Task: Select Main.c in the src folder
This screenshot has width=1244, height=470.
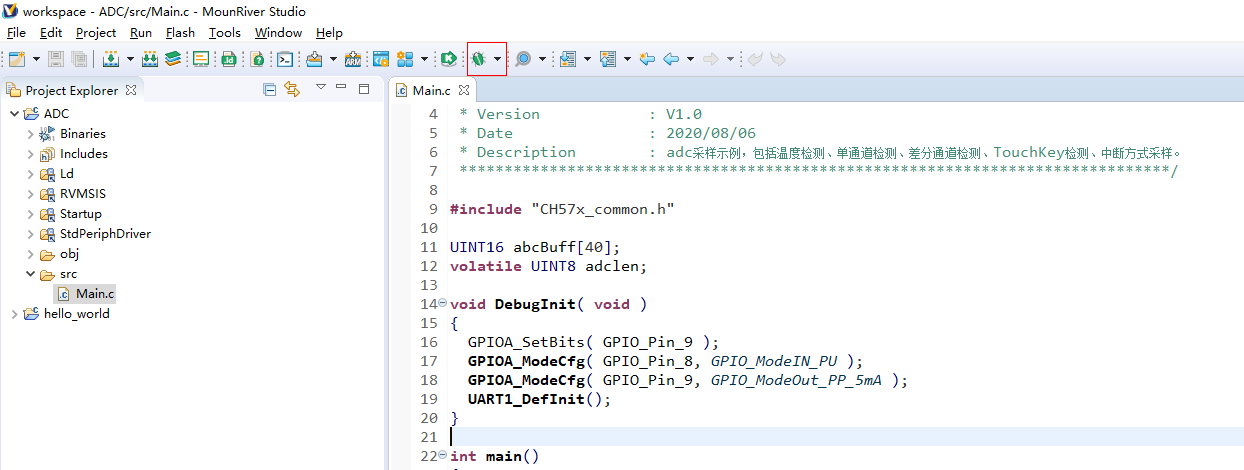Action: [x=94, y=293]
